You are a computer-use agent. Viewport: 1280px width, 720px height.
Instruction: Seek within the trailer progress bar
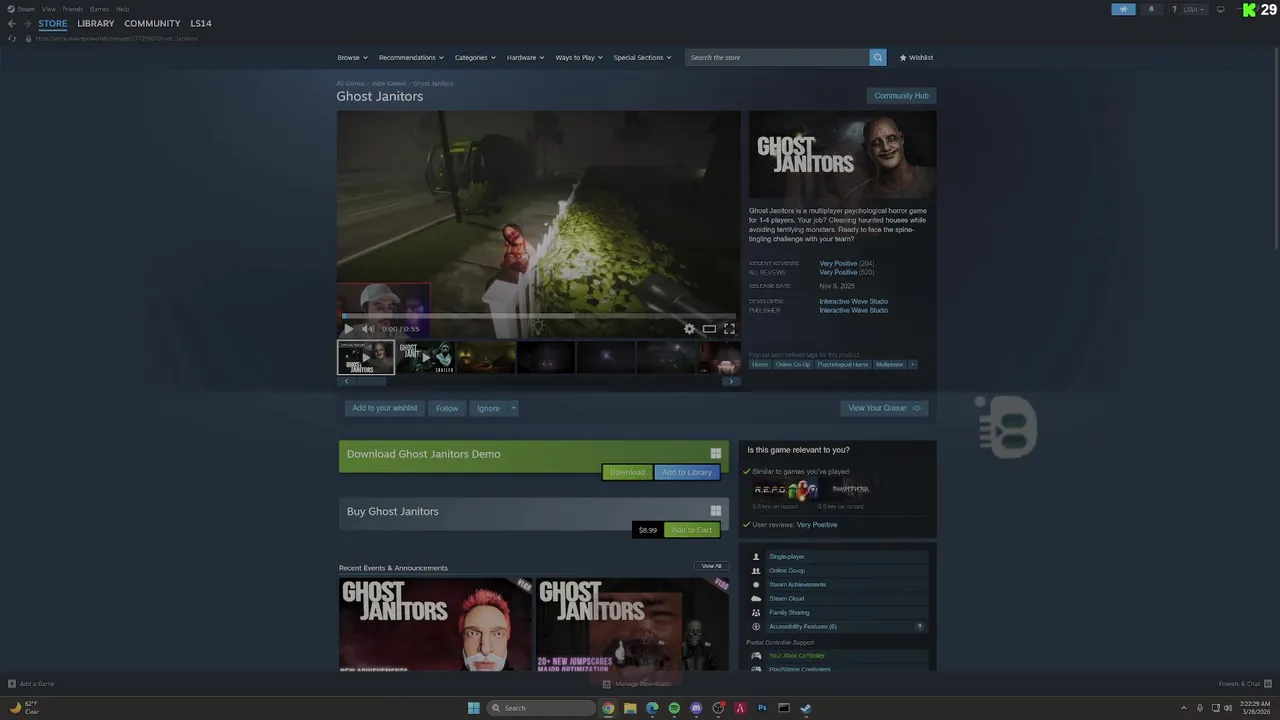[x=539, y=316]
